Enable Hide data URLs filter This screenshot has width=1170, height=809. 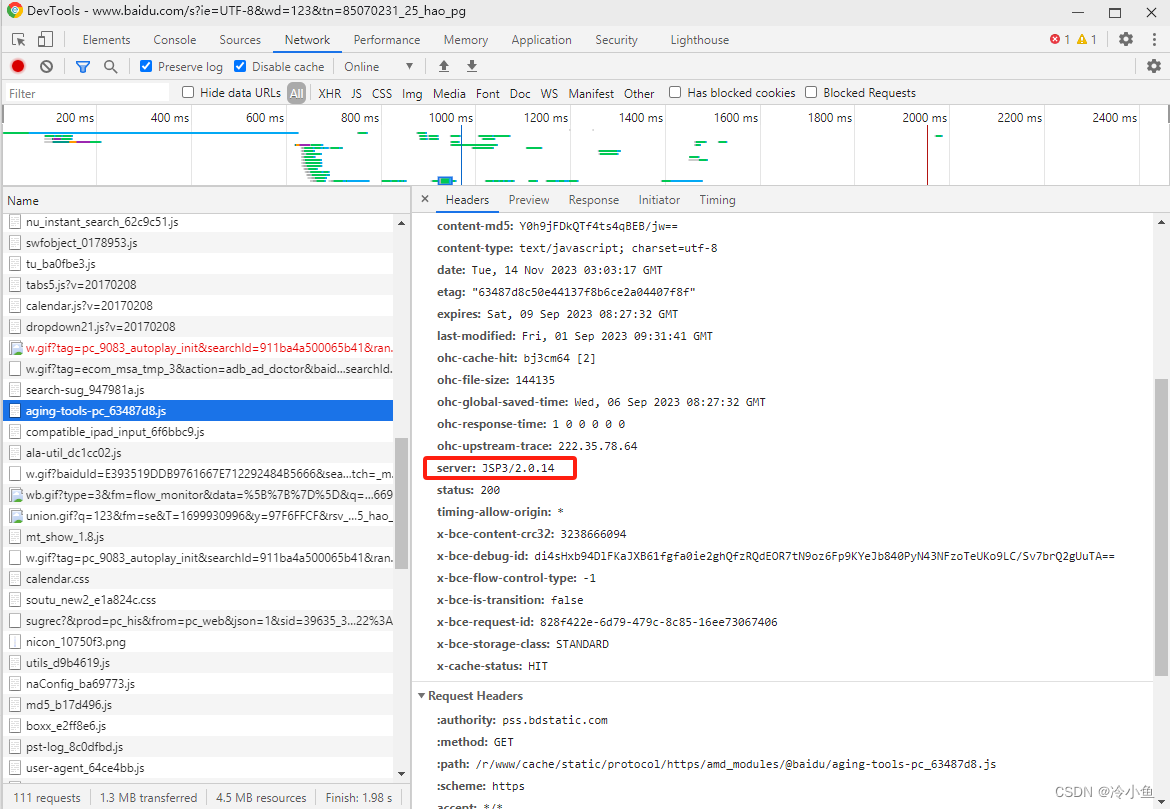187,92
